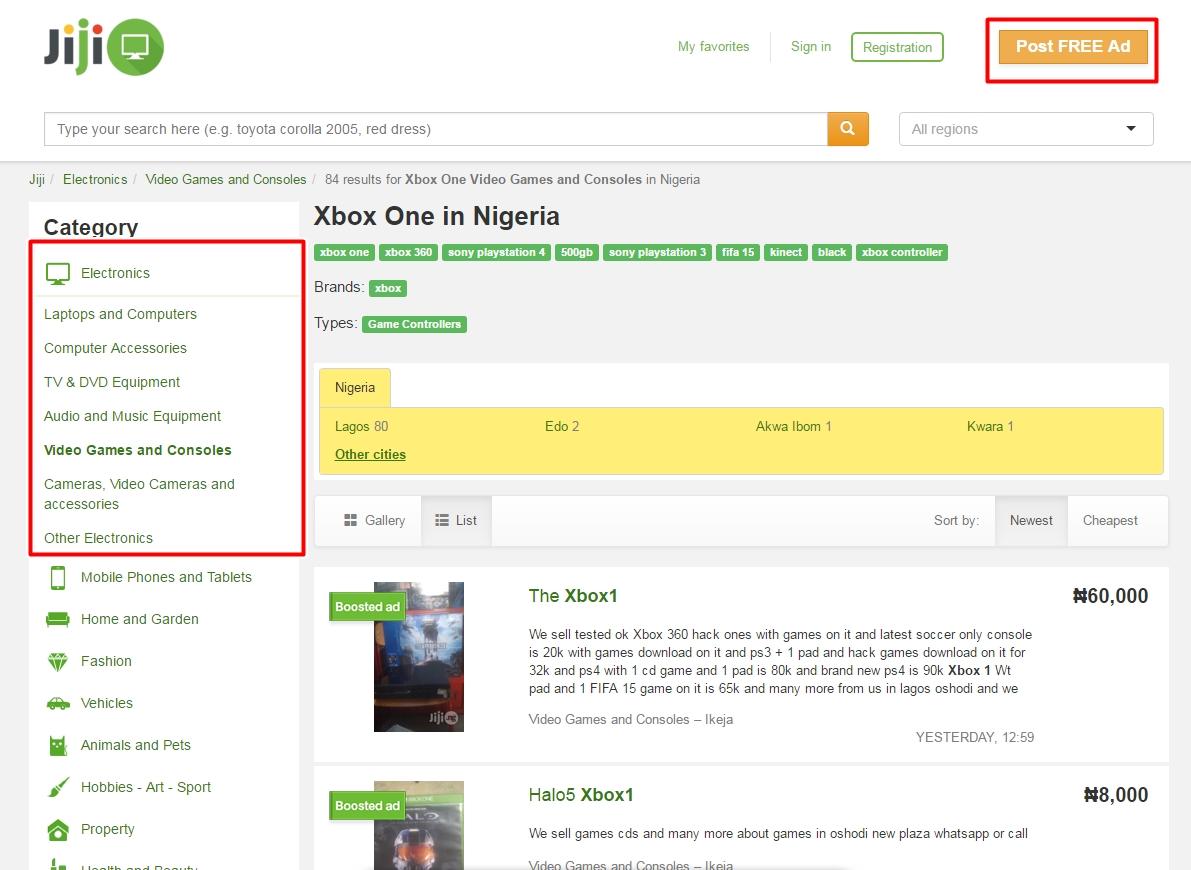Click the Electronics monitor icon
This screenshot has height=870, width=1191.
(58, 274)
